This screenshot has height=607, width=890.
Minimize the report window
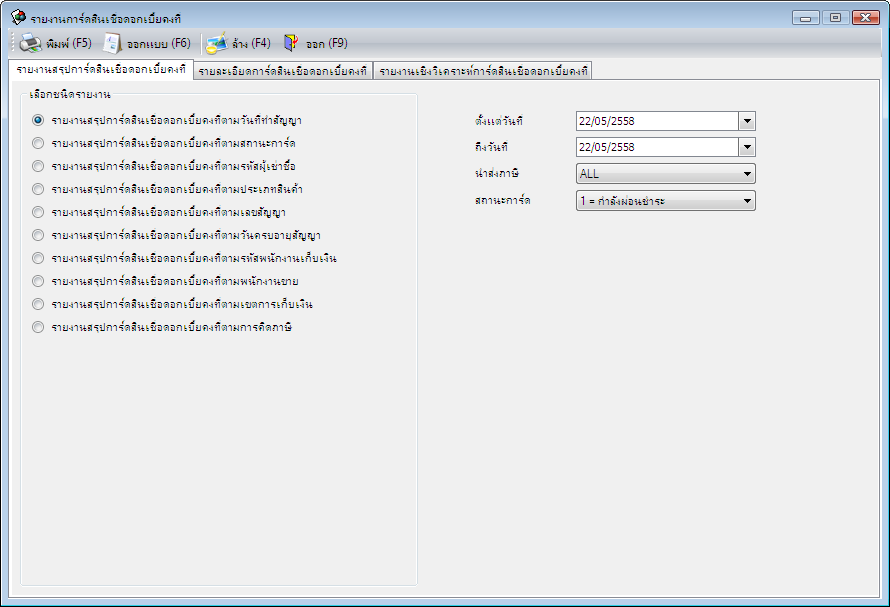pyautogui.click(x=805, y=18)
